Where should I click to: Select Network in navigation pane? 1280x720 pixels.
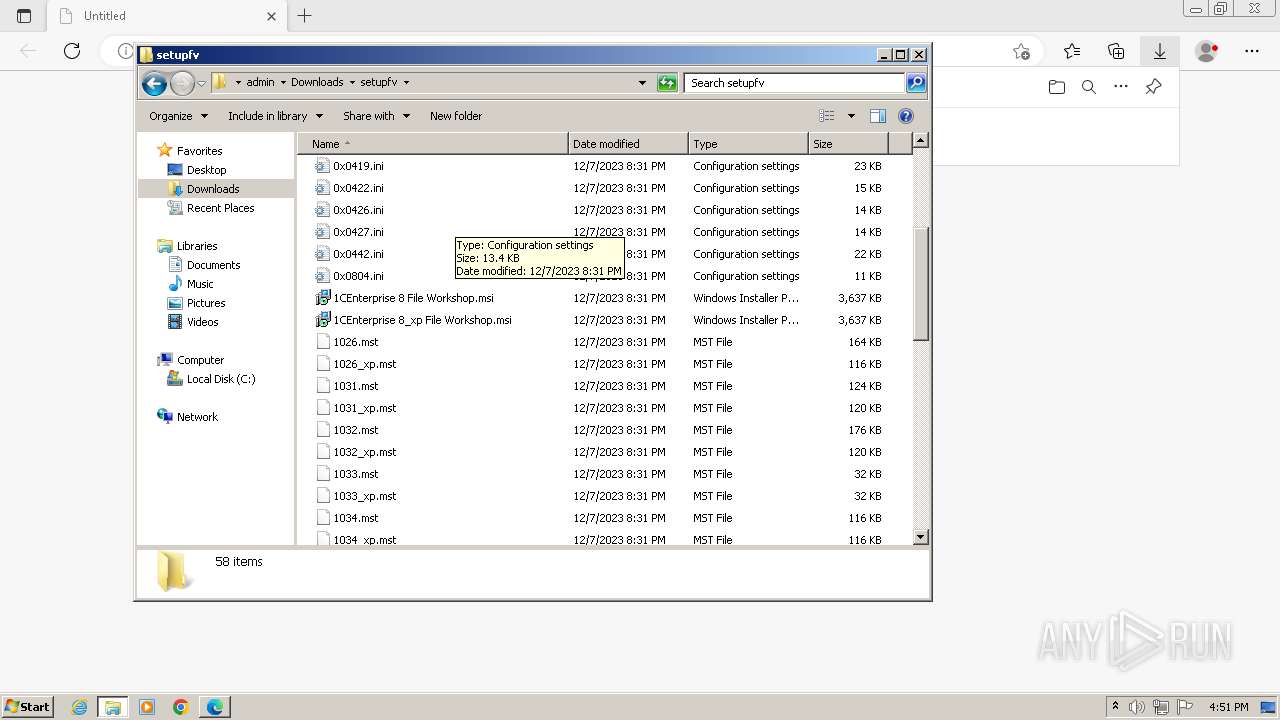tap(197, 417)
